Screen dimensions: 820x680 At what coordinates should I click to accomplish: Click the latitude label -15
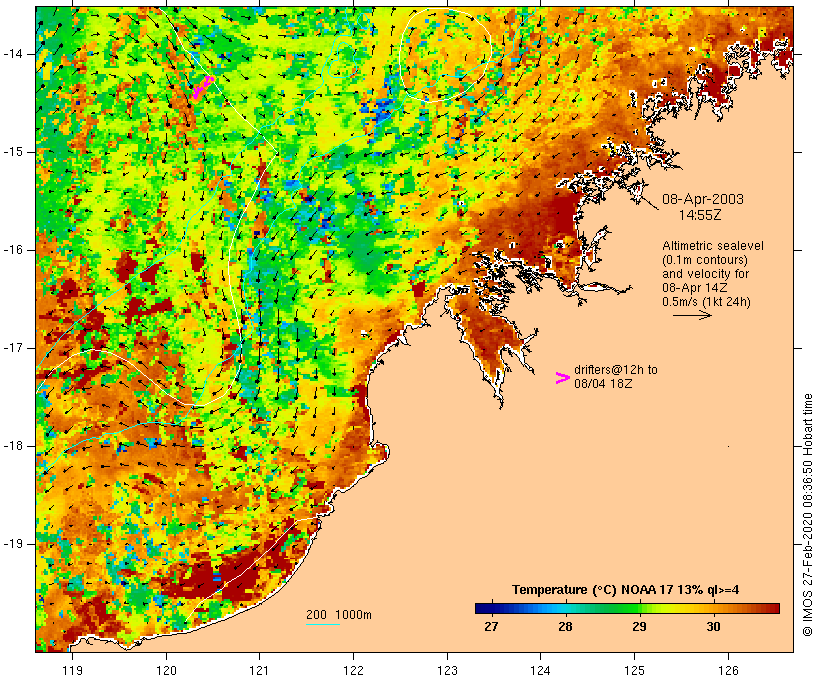(x=13, y=152)
